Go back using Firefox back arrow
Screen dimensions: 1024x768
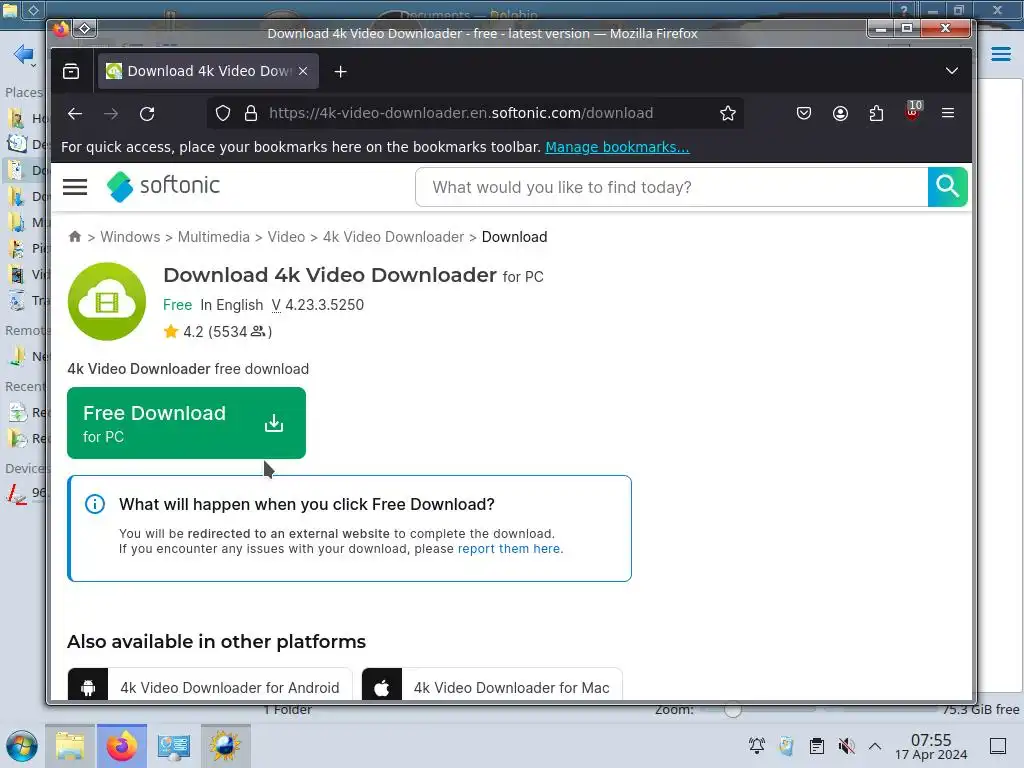(x=75, y=114)
